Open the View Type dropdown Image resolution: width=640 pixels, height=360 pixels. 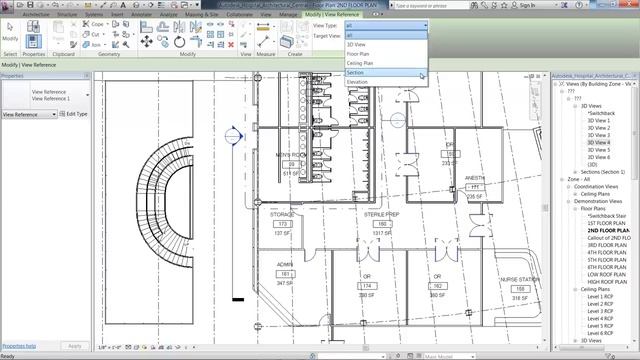click(386, 25)
